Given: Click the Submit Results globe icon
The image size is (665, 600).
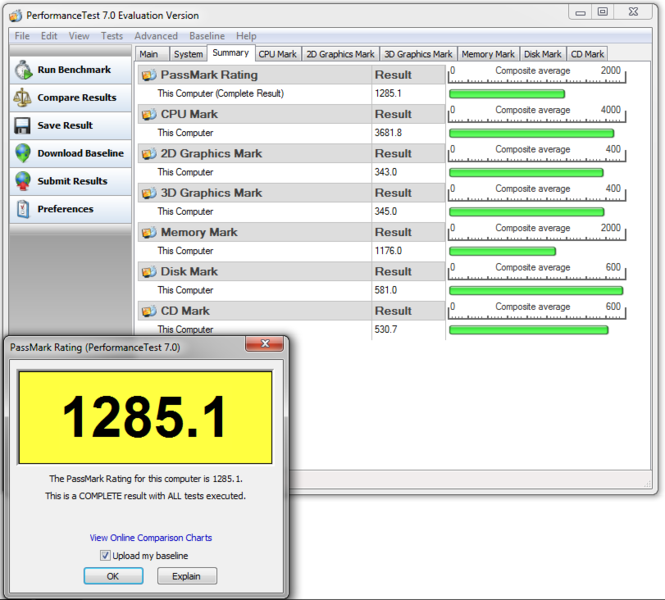Looking at the screenshot, I should (23, 181).
